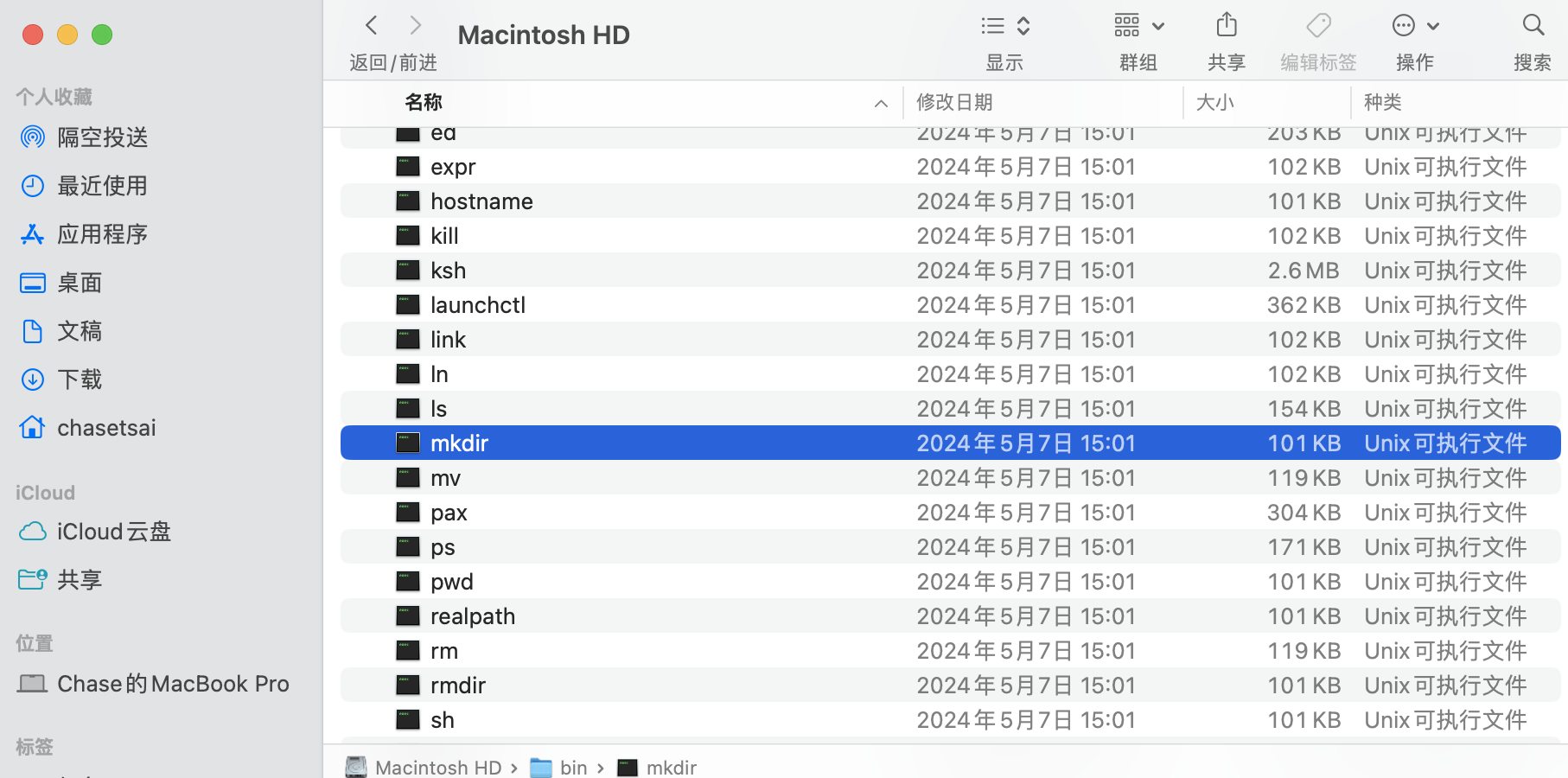Viewport: 1568px width, 778px height.
Task: Click the 362 KB size of launchctl
Action: pos(1303,305)
